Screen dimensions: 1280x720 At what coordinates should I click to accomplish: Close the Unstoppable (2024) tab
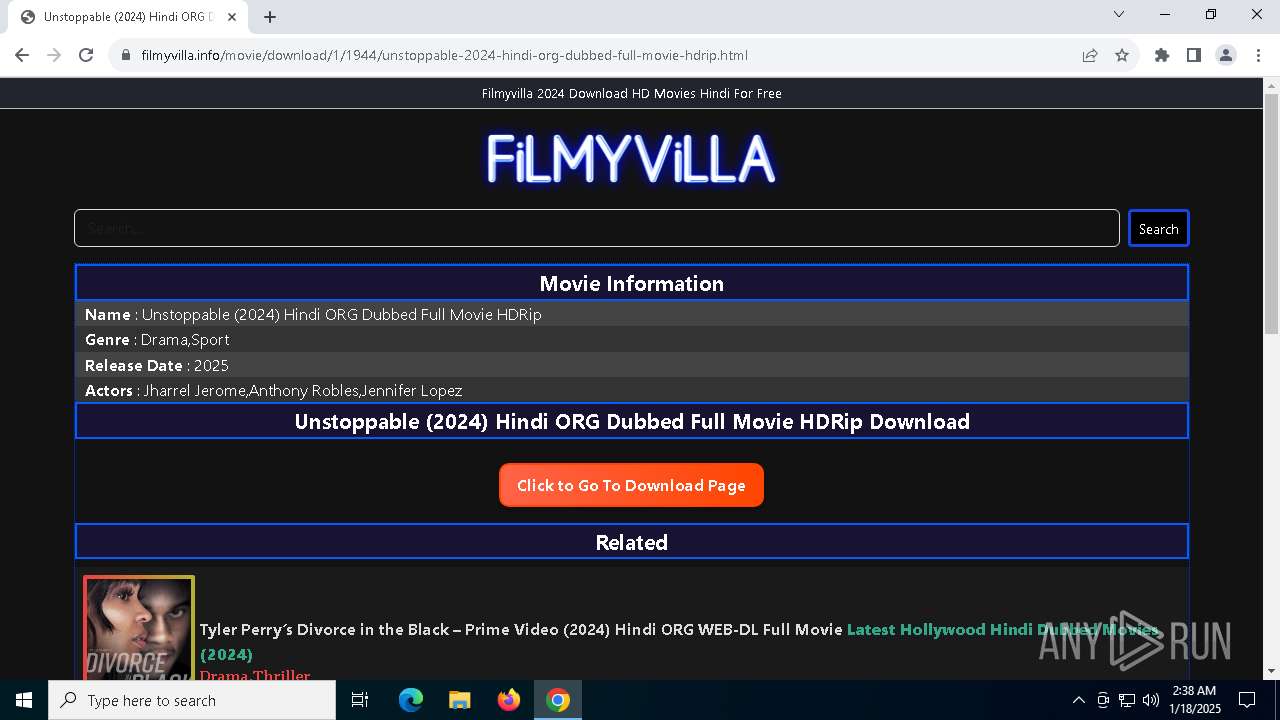click(x=231, y=17)
